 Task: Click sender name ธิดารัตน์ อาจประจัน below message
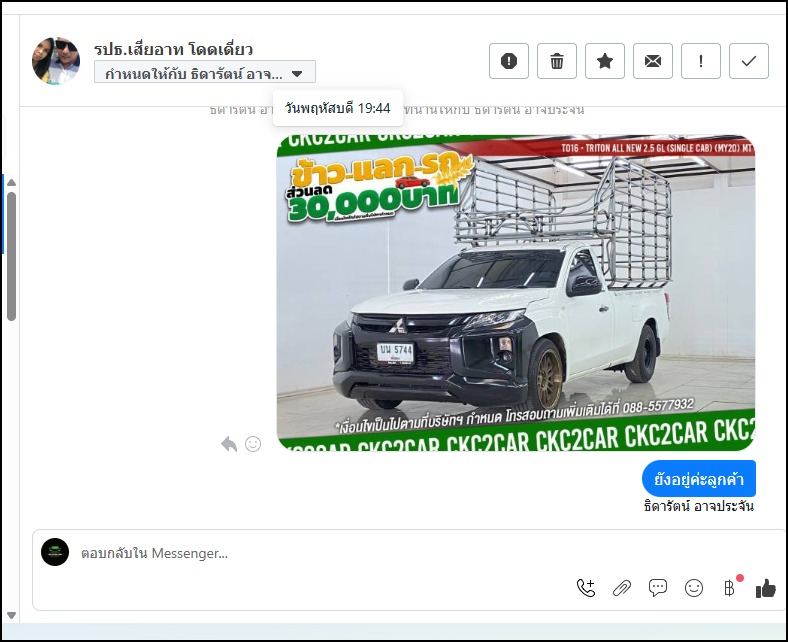pos(699,506)
